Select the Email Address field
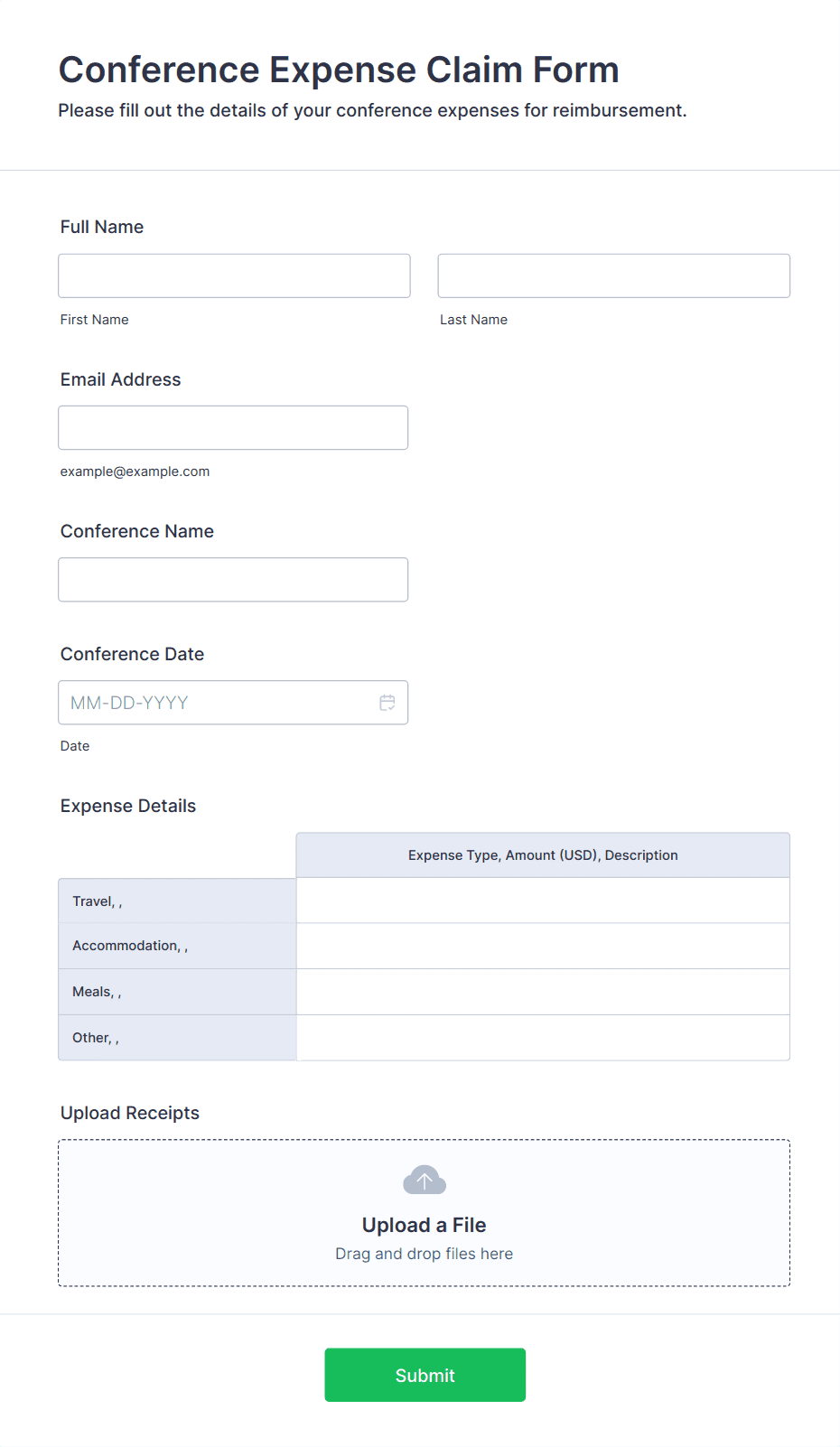Image resolution: width=840 pixels, height=1447 pixels. [x=233, y=427]
